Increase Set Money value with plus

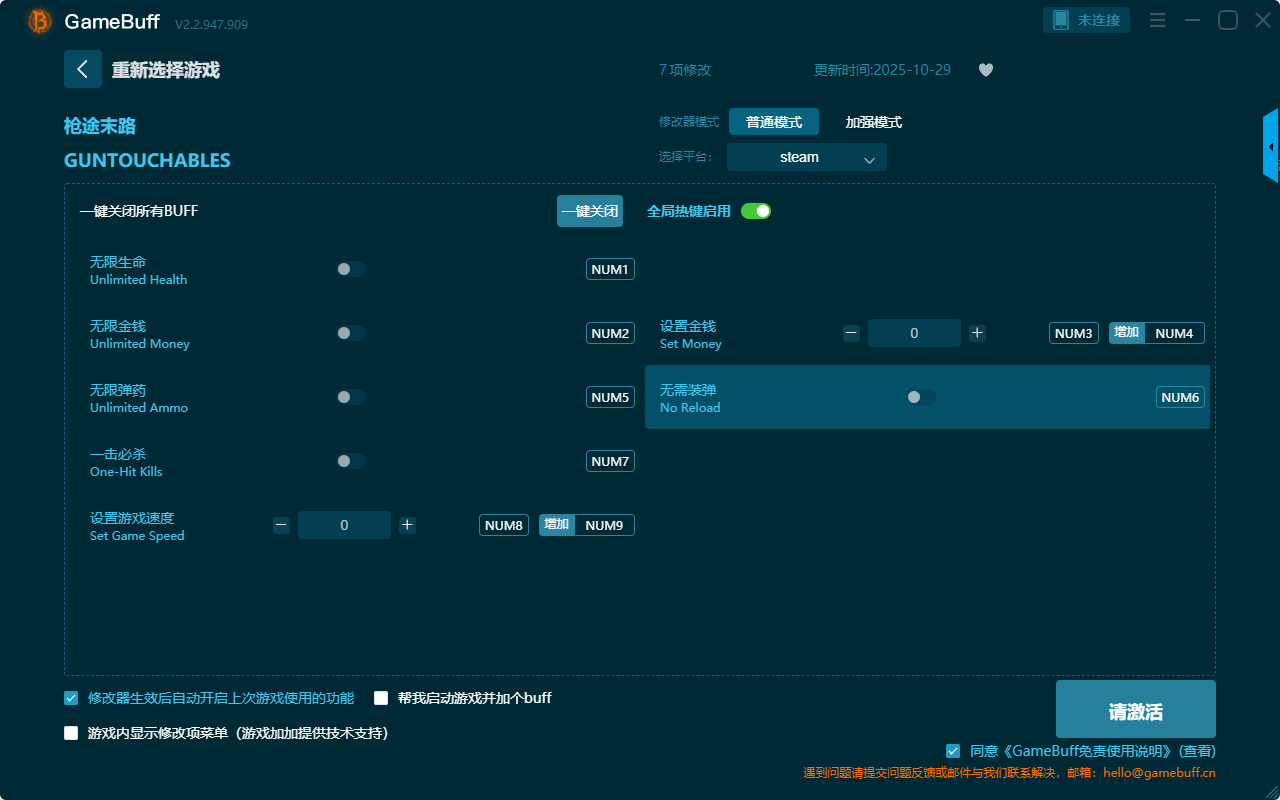(x=977, y=333)
